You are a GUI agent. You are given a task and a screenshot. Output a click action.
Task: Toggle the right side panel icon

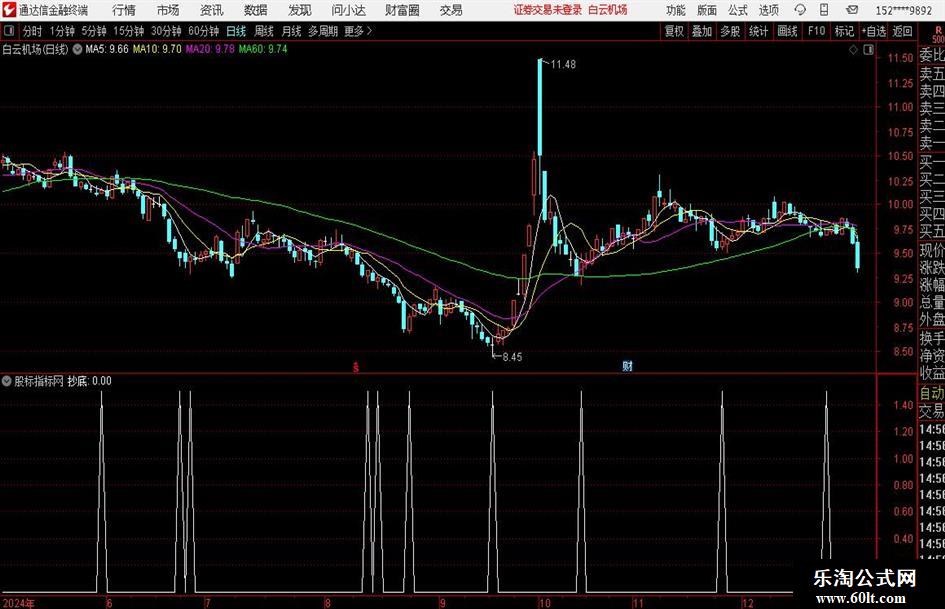(868, 50)
